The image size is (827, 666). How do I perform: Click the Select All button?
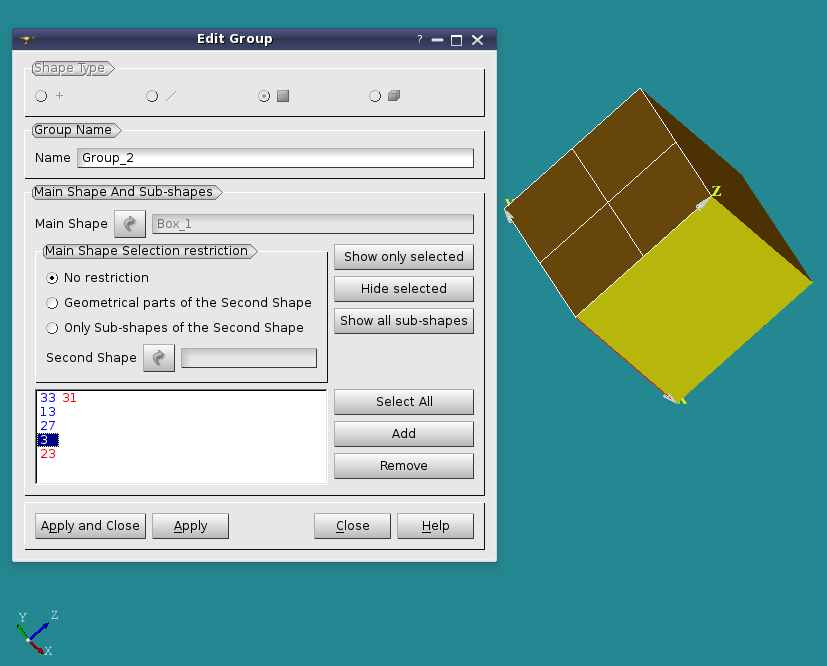(x=404, y=402)
